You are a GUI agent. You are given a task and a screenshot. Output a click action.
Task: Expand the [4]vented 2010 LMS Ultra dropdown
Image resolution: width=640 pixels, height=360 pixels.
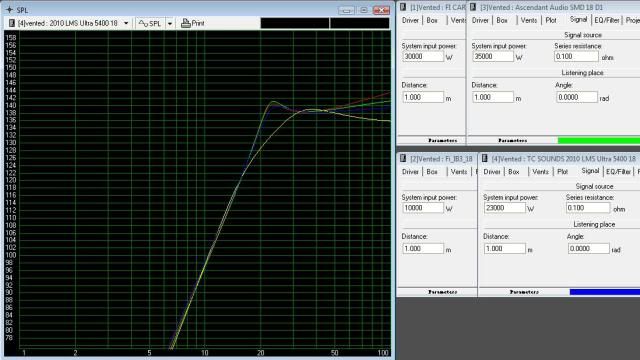point(126,24)
